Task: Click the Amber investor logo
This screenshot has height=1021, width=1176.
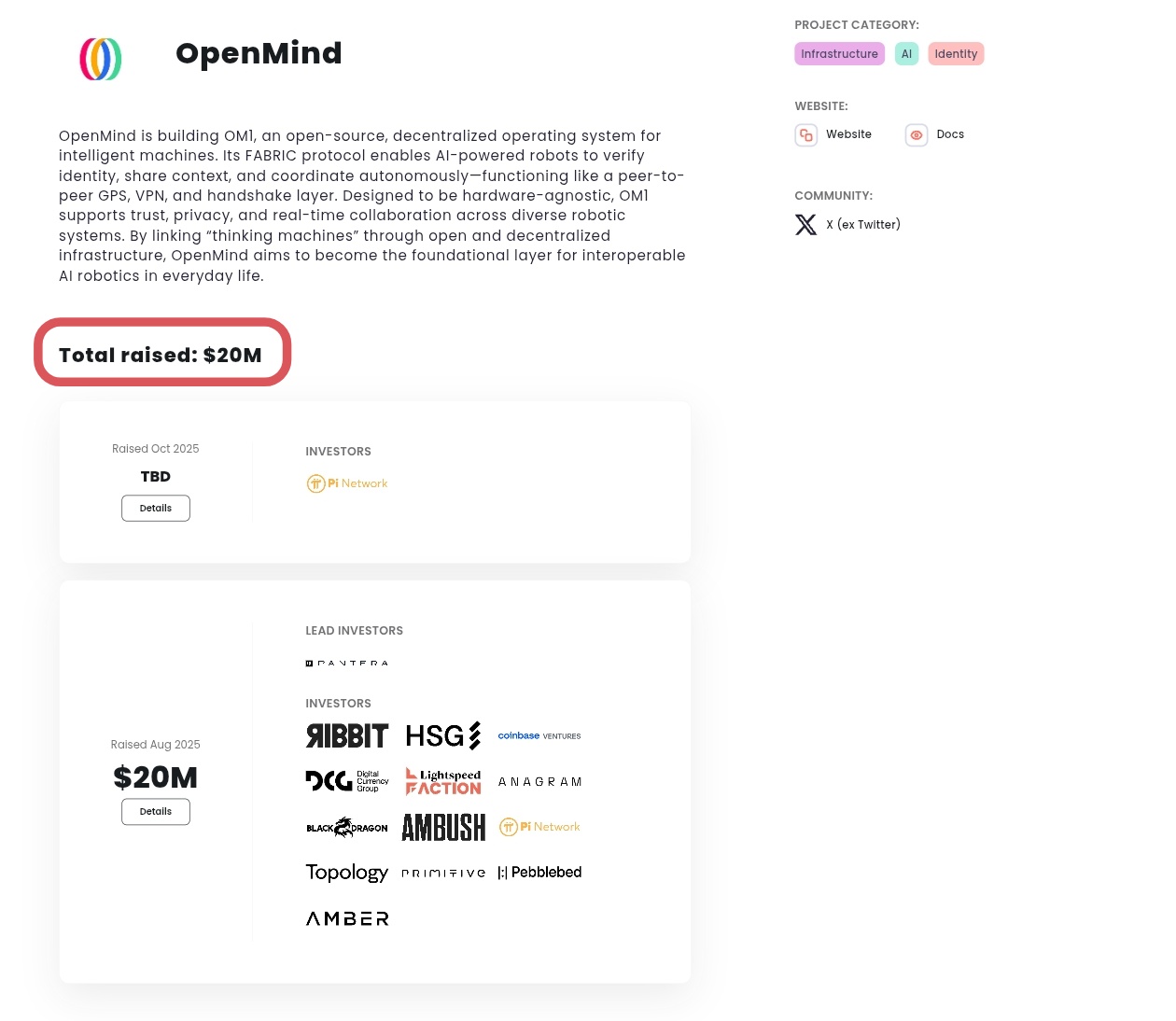Action: (347, 919)
